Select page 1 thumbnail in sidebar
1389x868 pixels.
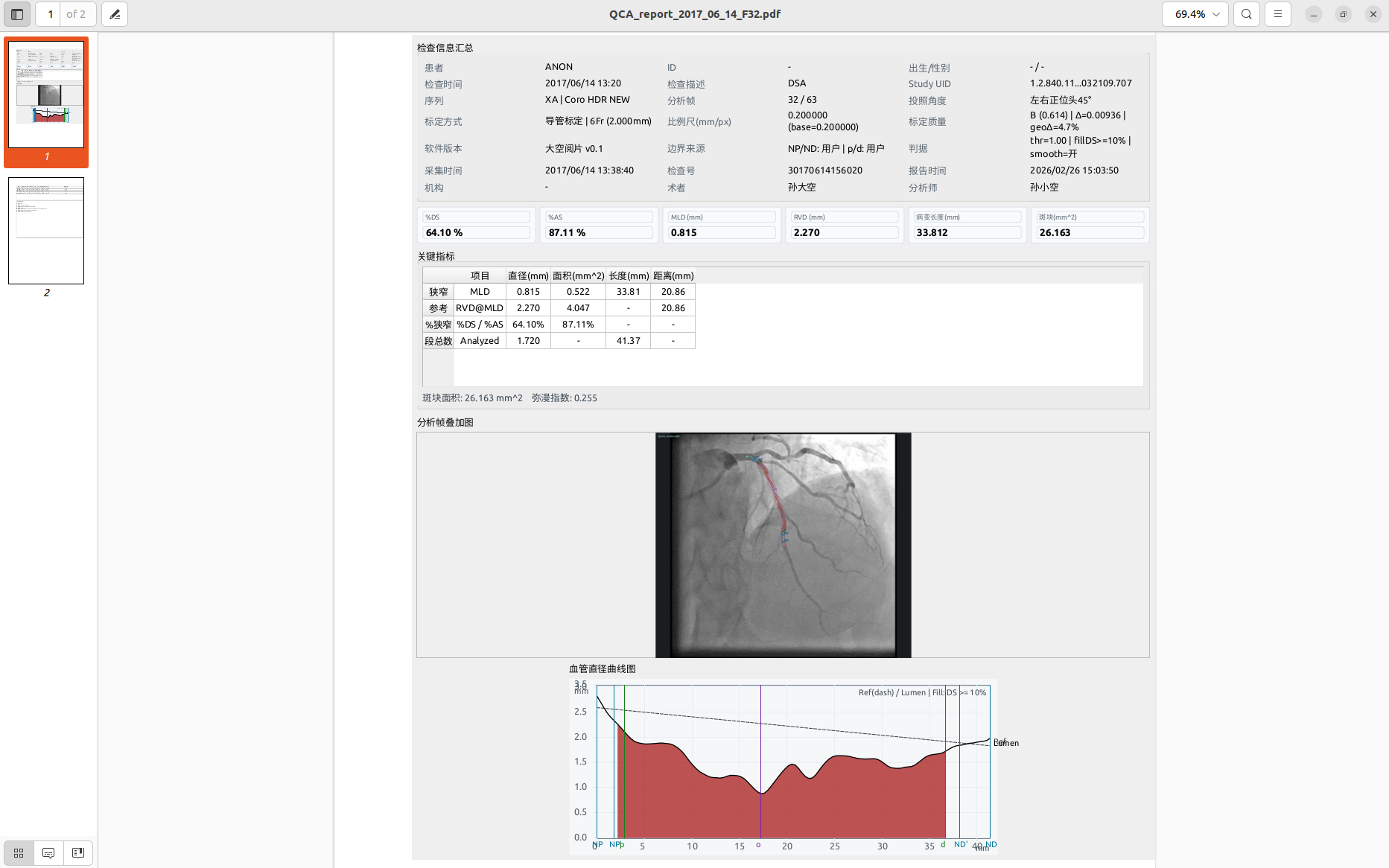(46, 95)
